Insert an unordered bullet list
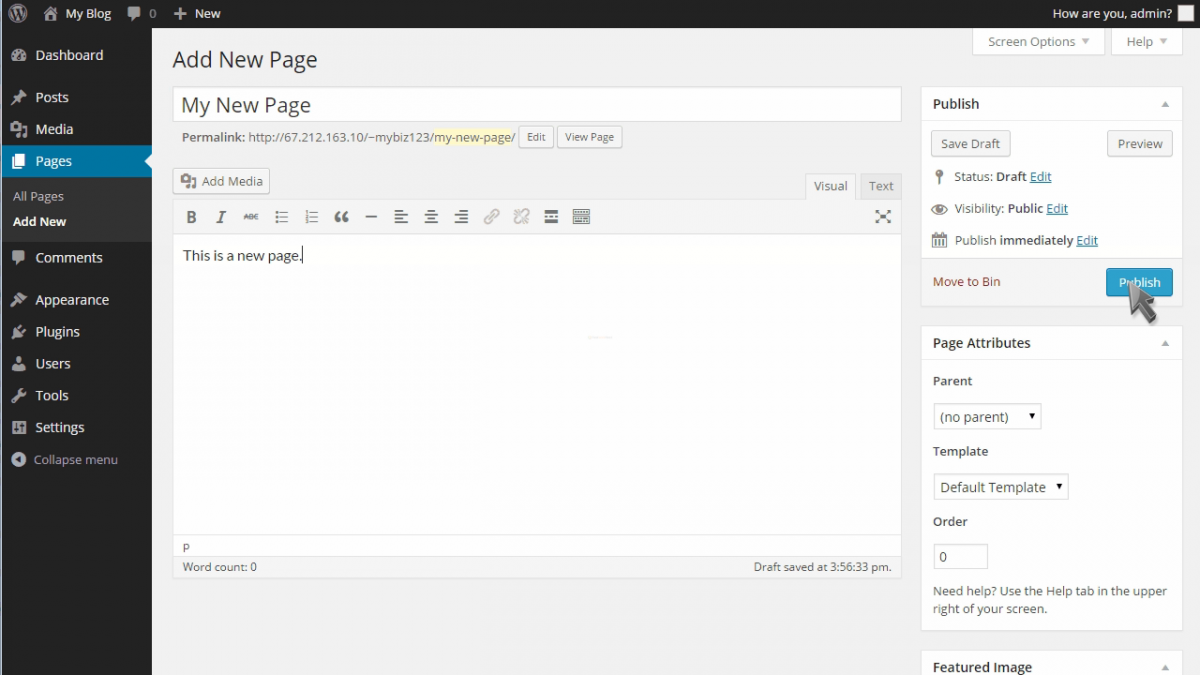This screenshot has height=675, width=1200. [281, 216]
